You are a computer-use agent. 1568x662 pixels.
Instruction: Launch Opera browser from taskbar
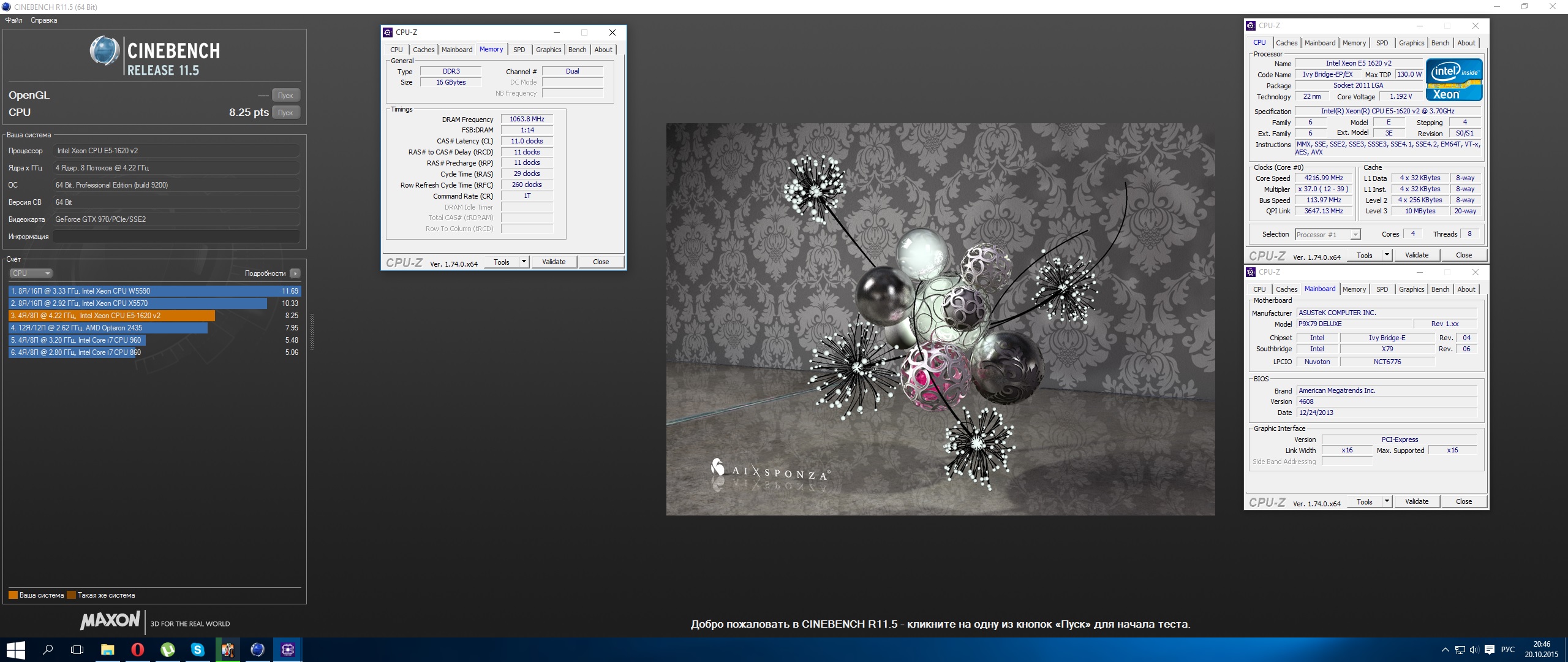(x=137, y=650)
